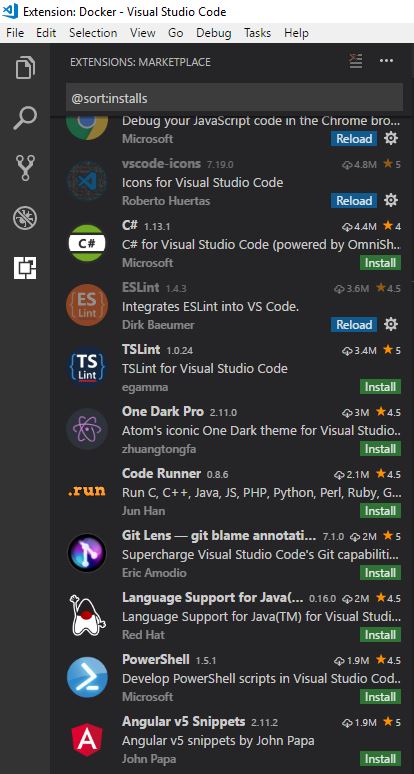Install the C# extension
The width and height of the screenshot is (414, 774).
pos(380,263)
